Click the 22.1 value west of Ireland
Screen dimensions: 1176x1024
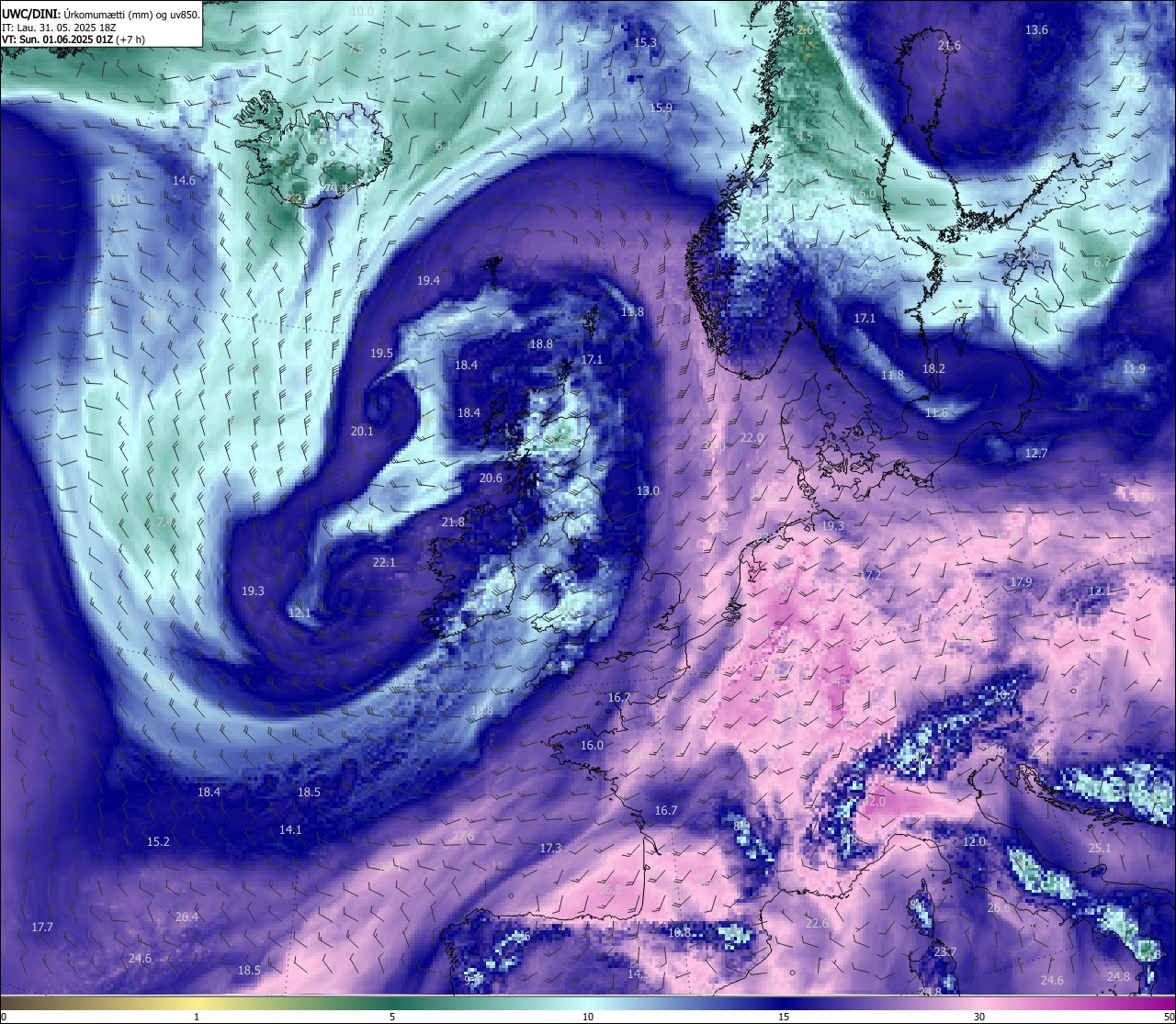point(384,563)
